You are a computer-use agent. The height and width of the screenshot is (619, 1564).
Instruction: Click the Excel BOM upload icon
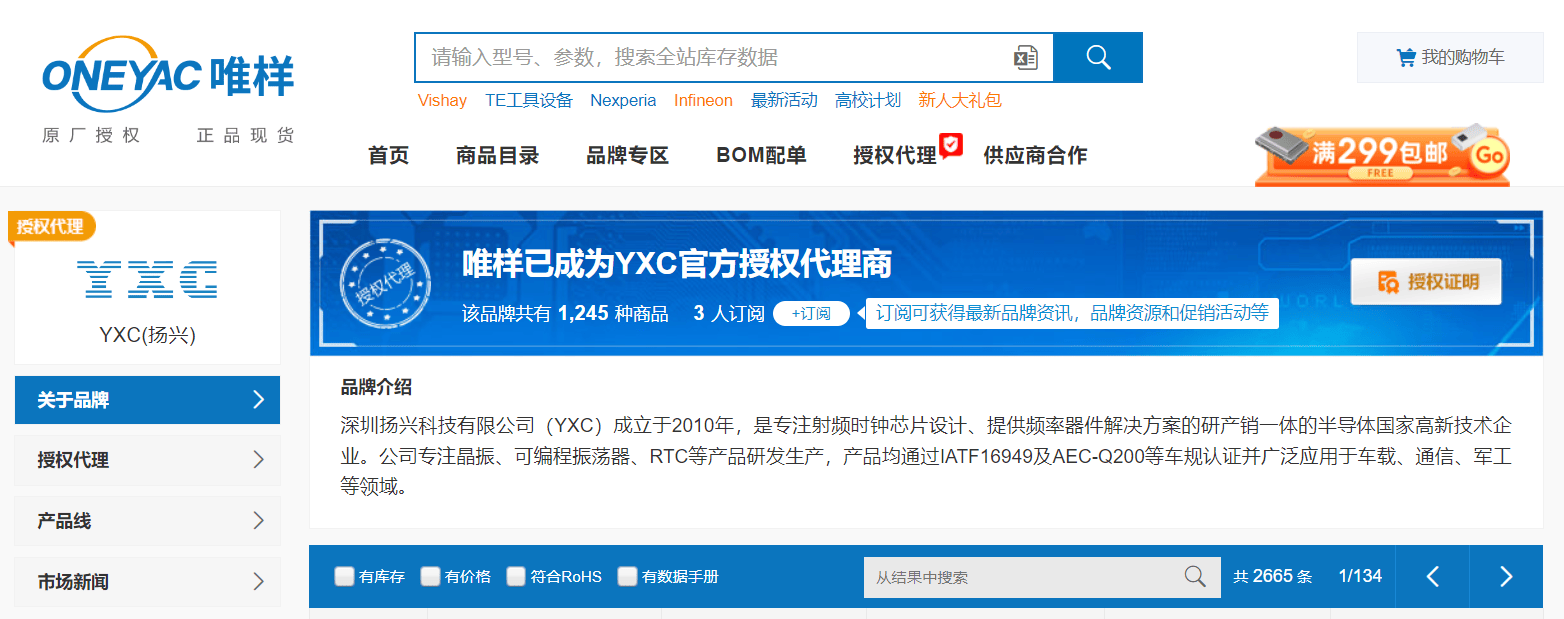(1025, 58)
